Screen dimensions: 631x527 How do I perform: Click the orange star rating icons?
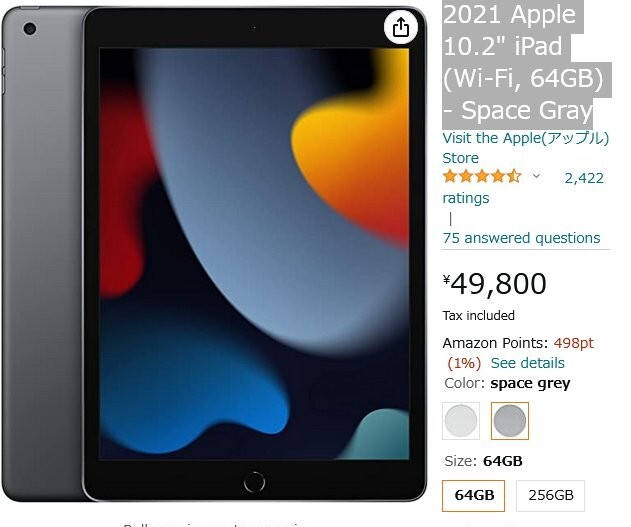[x=482, y=177]
